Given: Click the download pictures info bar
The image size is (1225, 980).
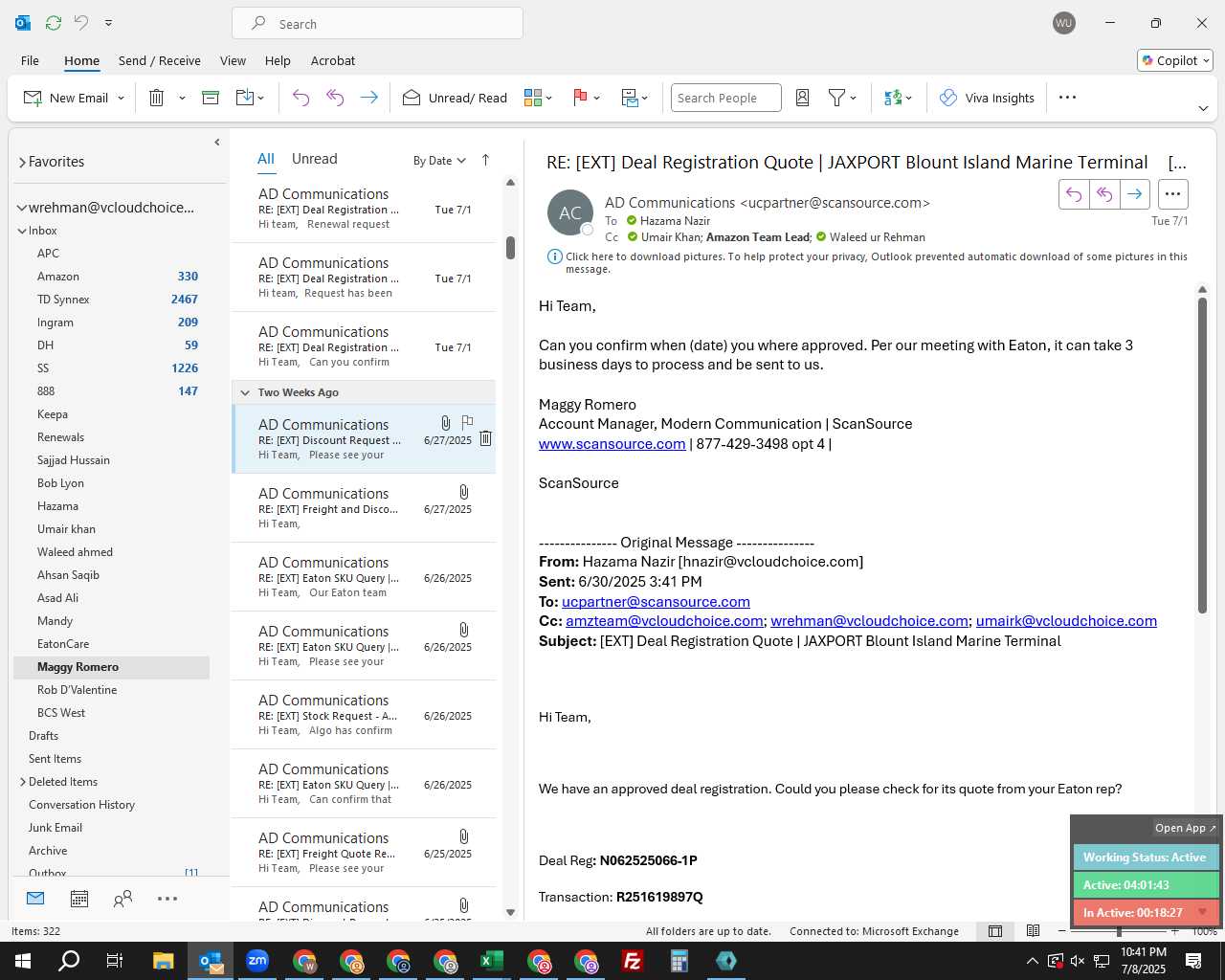Looking at the screenshot, I should point(866,262).
